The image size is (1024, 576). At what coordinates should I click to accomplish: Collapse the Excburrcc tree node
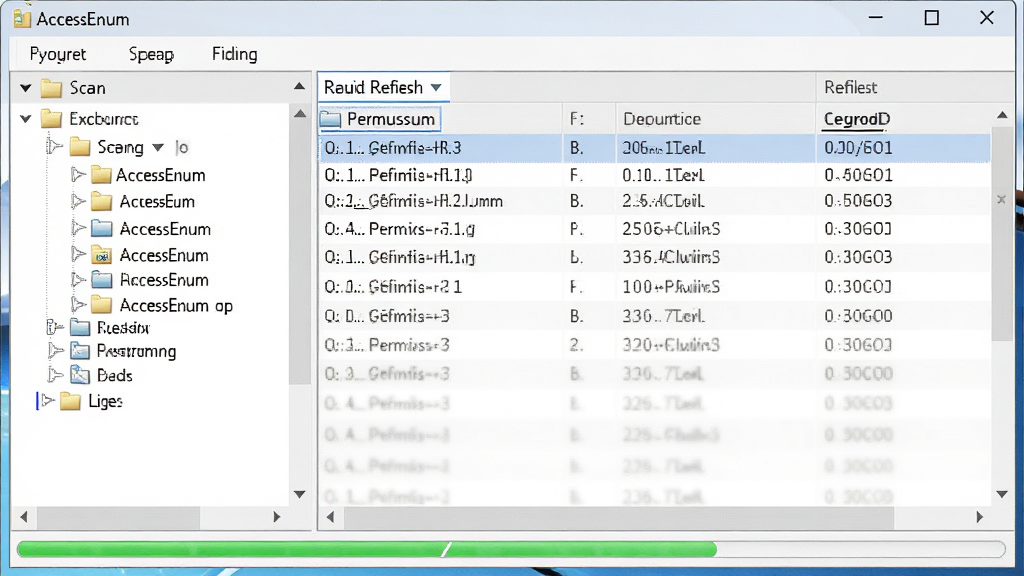pos(25,119)
